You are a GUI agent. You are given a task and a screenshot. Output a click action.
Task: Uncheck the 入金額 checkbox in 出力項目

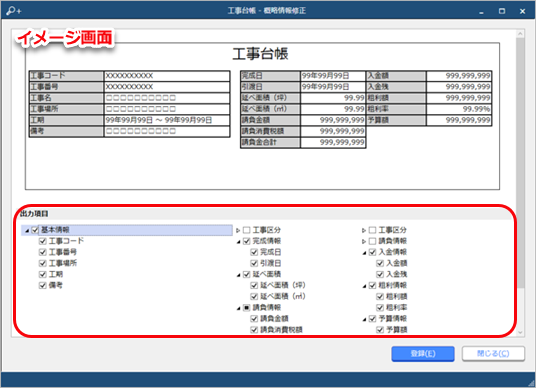[x=380, y=263]
